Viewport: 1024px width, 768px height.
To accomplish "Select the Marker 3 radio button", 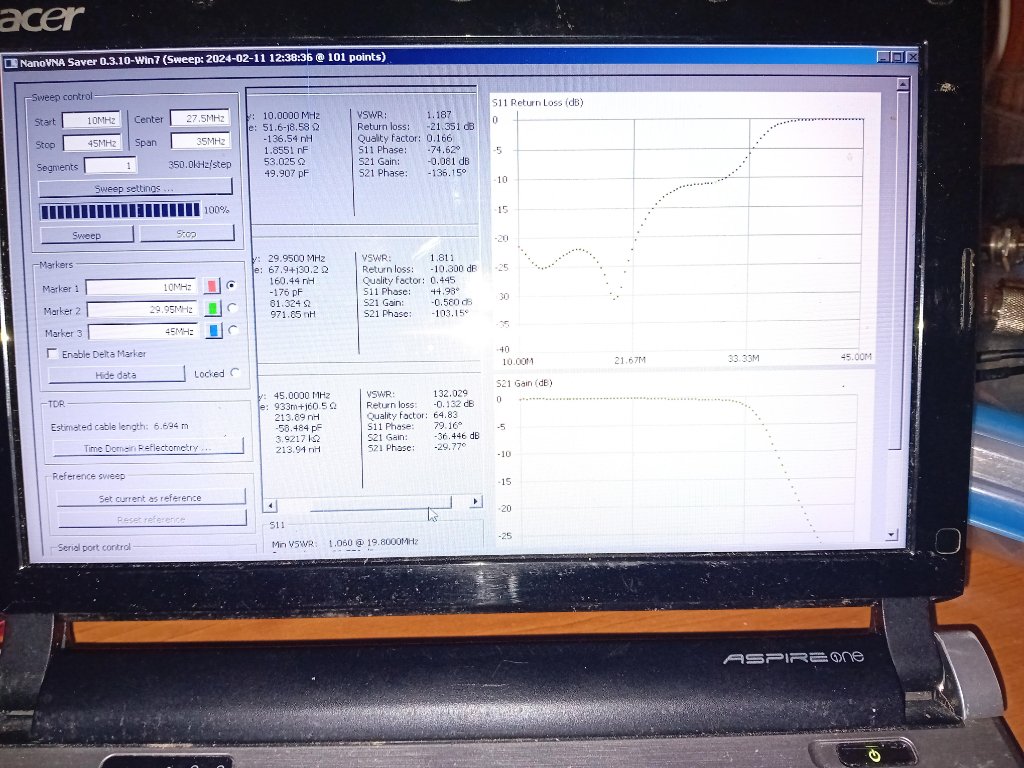I will point(233,330).
